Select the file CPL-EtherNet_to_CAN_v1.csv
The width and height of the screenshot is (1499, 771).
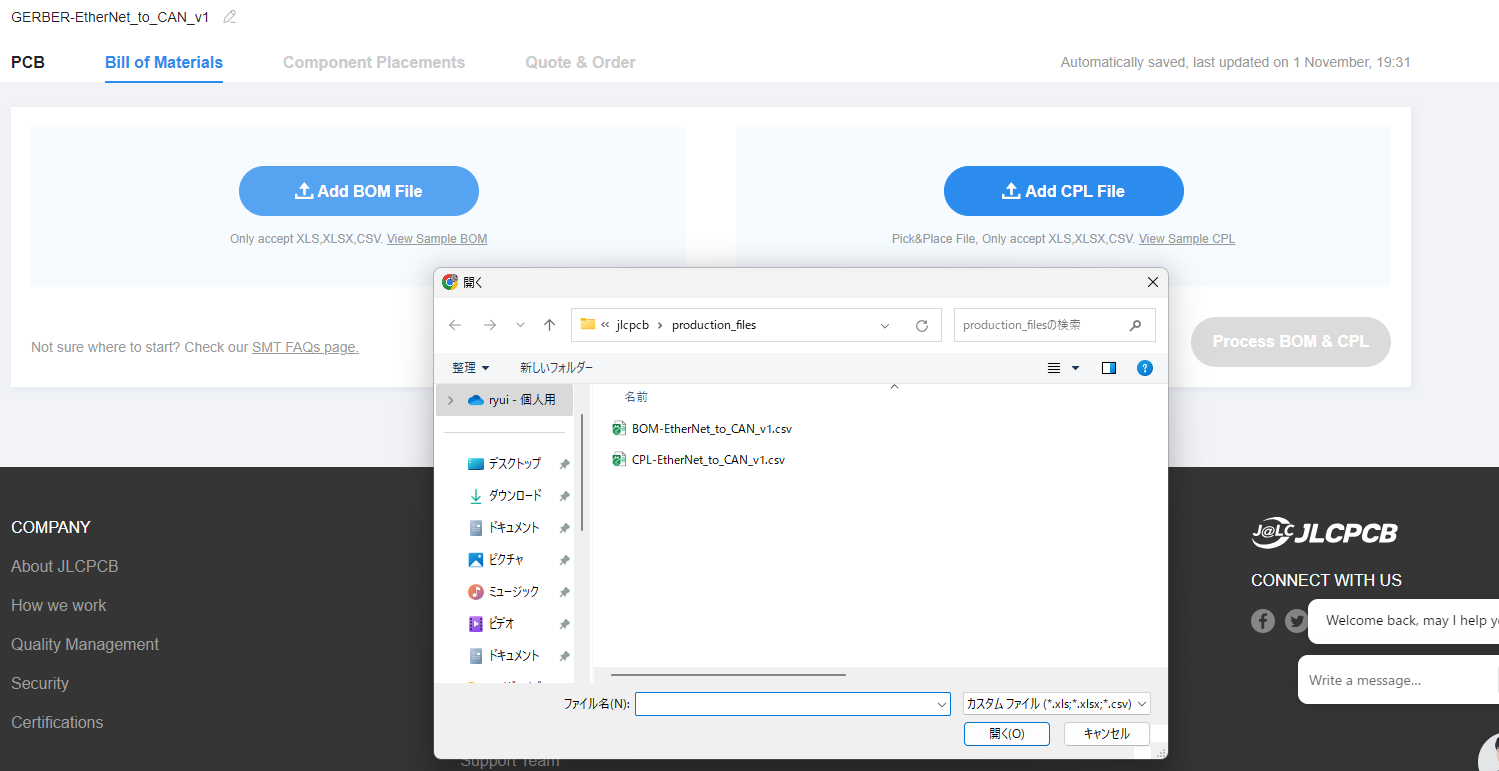point(708,460)
